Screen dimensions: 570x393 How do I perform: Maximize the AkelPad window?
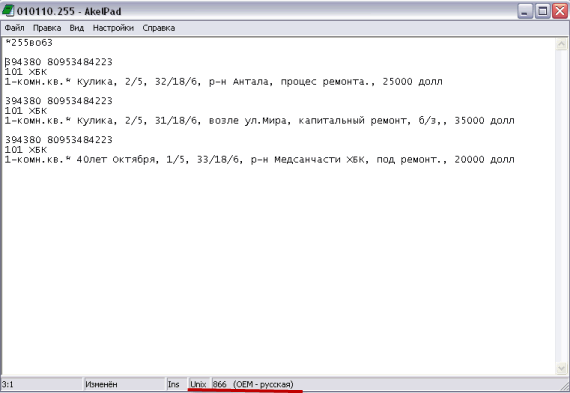(542, 11)
